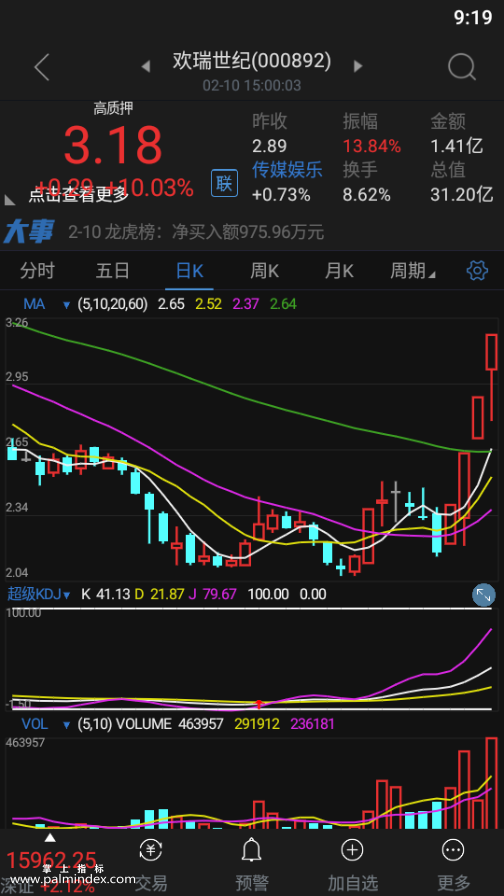
Task: Open the 更多 ellipsis menu
Action: click(454, 850)
